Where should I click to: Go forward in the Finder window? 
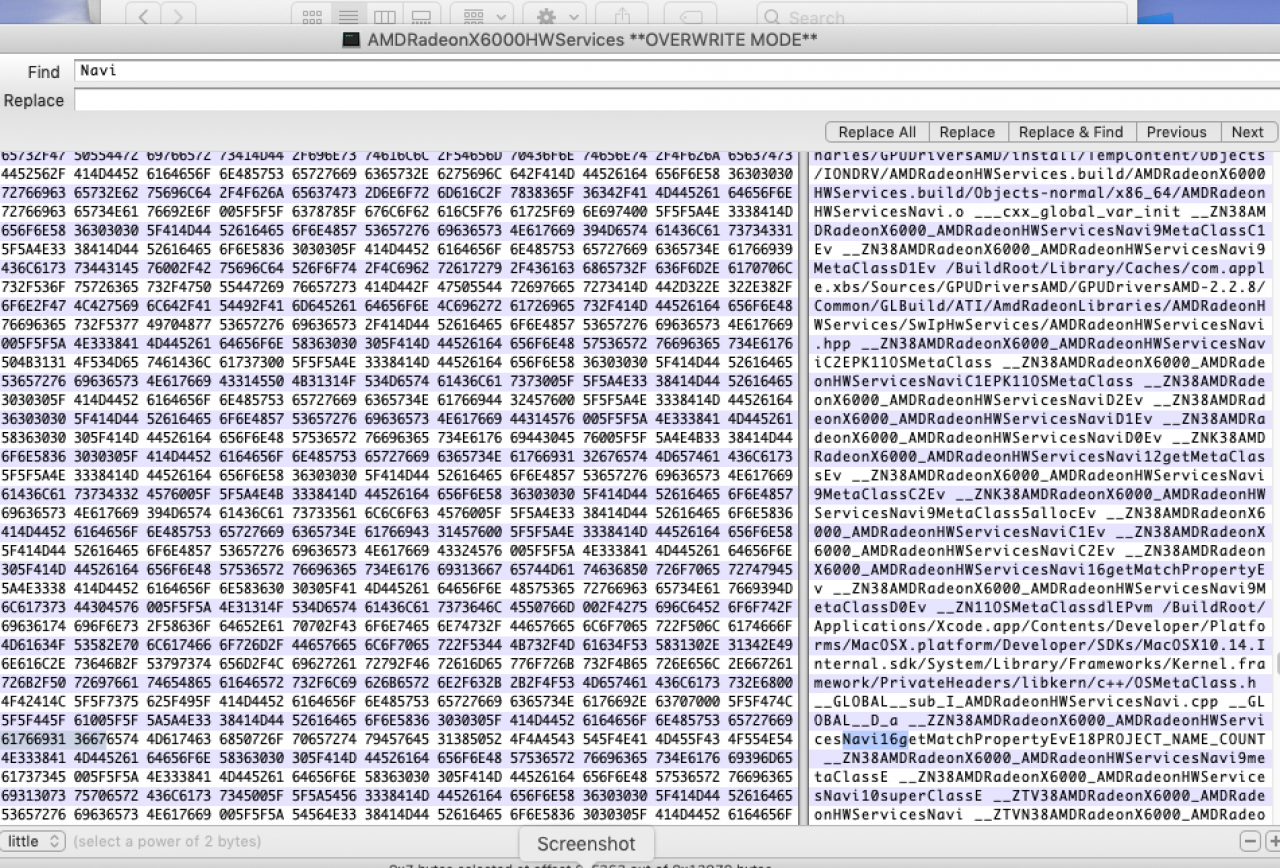click(x=178, y=16)
